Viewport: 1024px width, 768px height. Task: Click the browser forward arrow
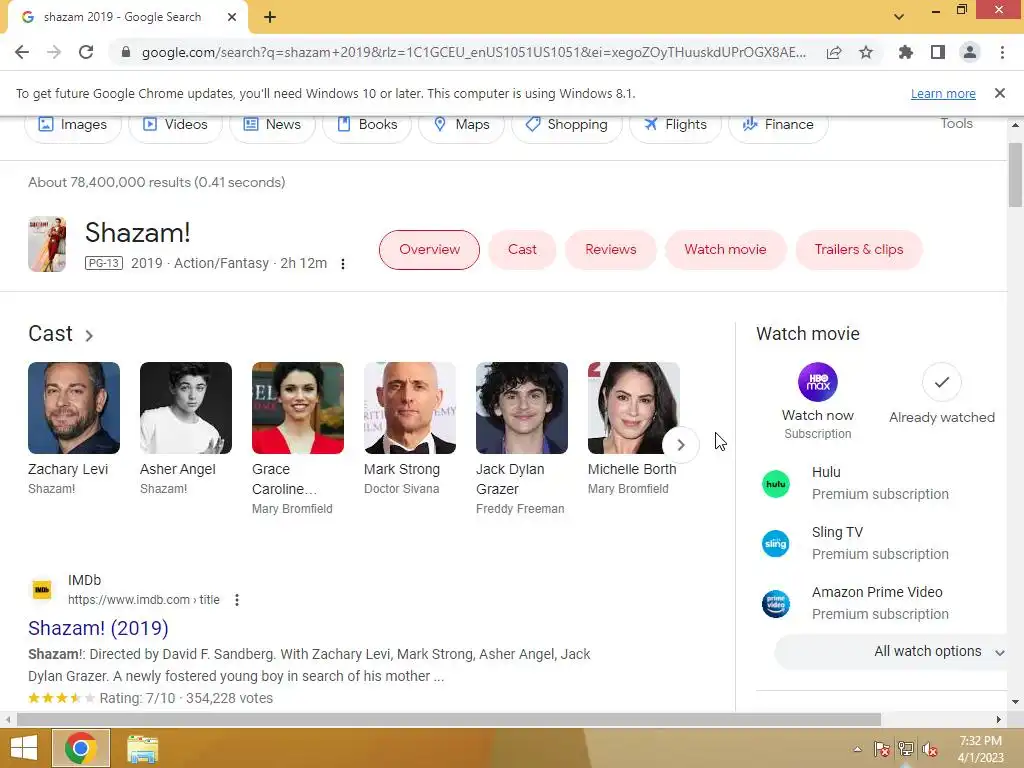pyautogui.click(x=54, y=52)
